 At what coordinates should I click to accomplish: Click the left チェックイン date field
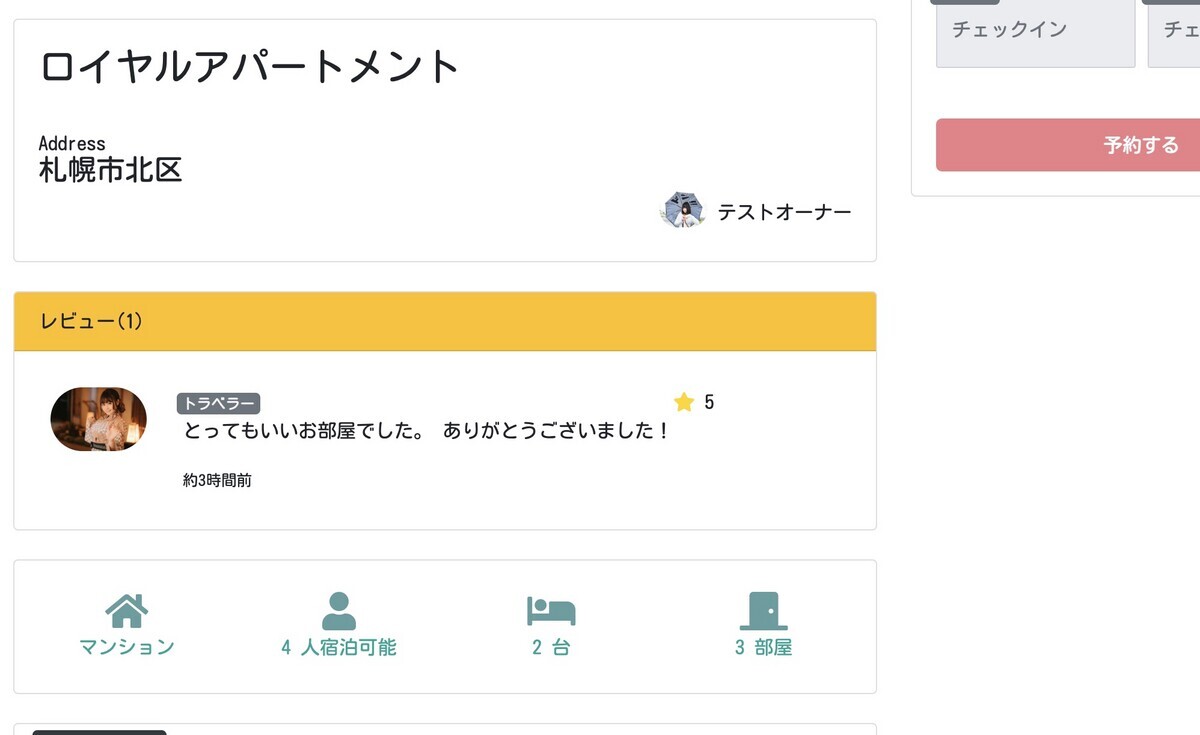point(1035,31)
